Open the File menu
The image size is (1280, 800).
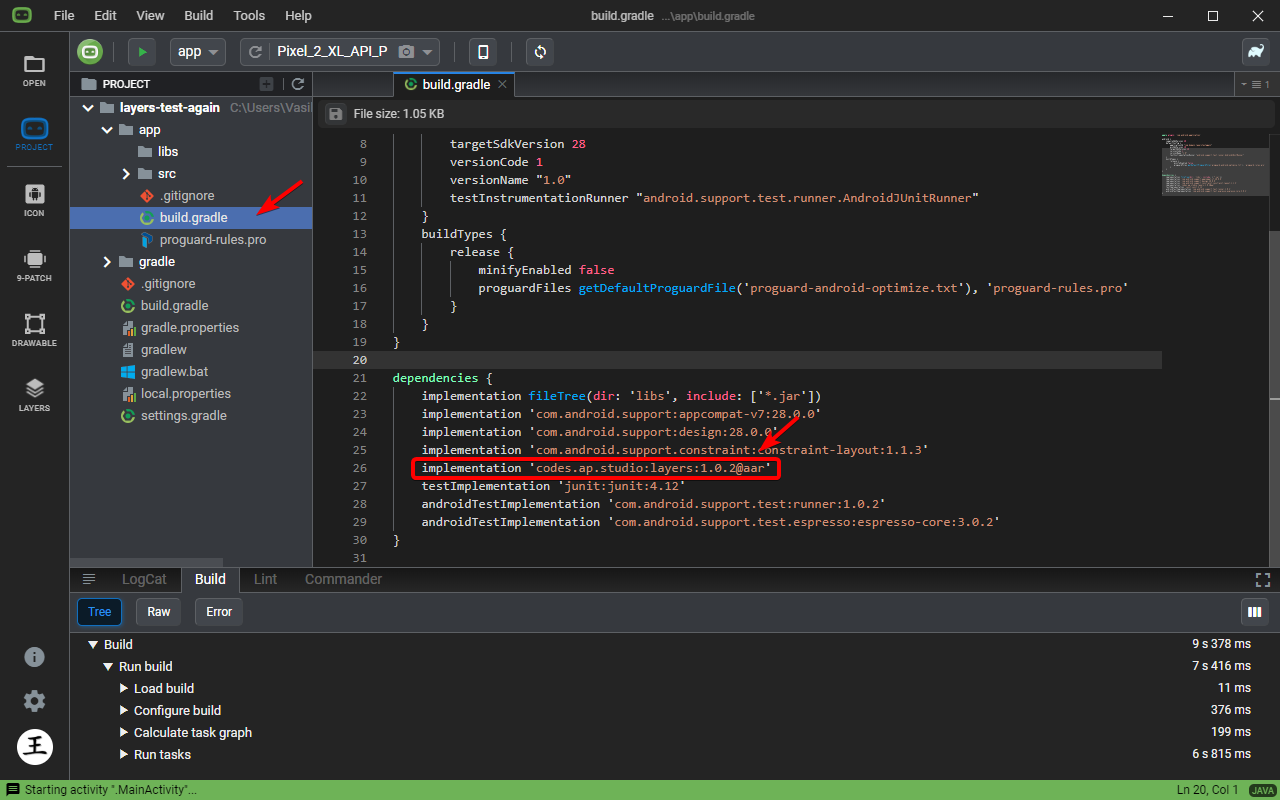pyautogui.click(x=64, y=16)
